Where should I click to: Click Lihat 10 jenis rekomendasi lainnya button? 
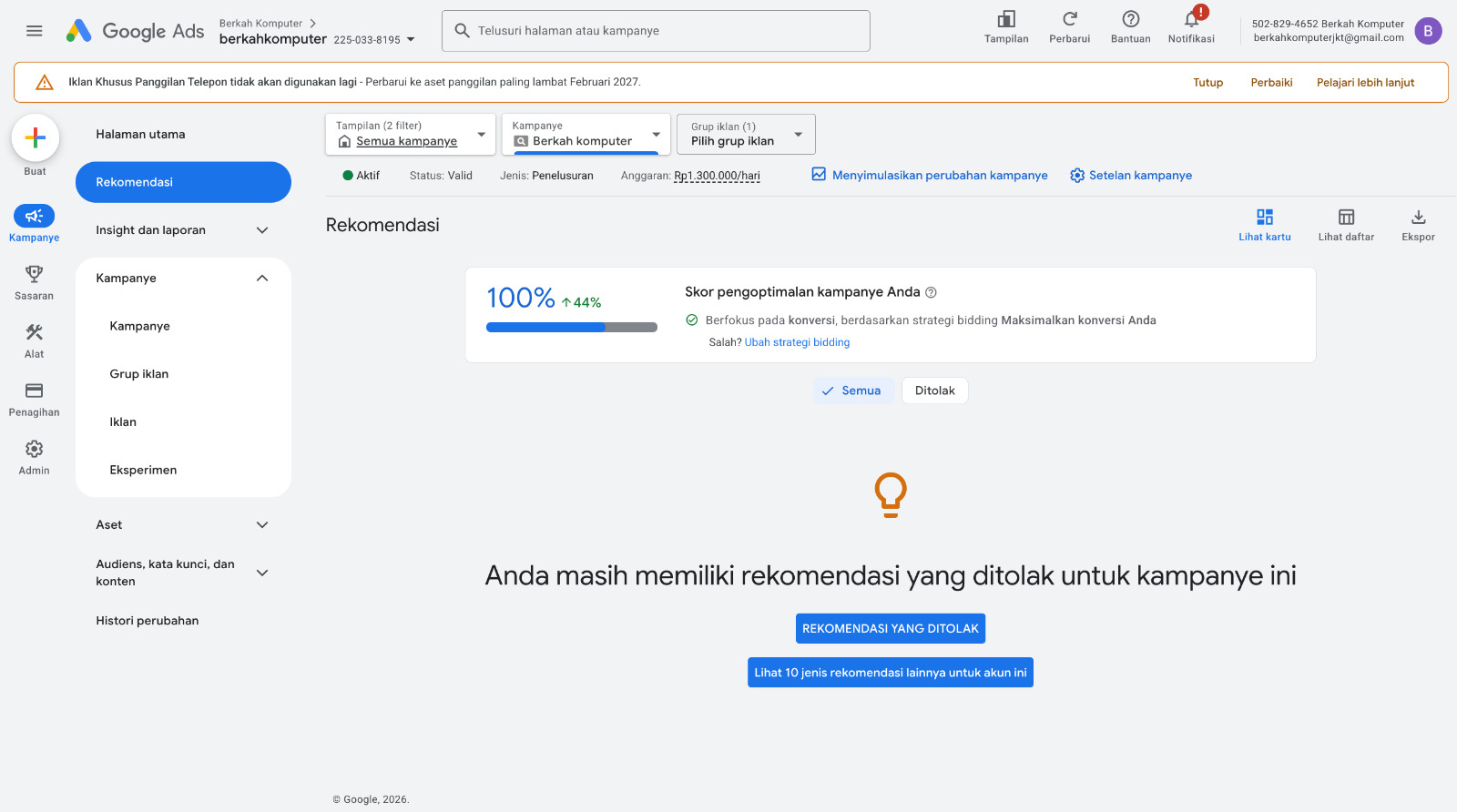[891, 673]
